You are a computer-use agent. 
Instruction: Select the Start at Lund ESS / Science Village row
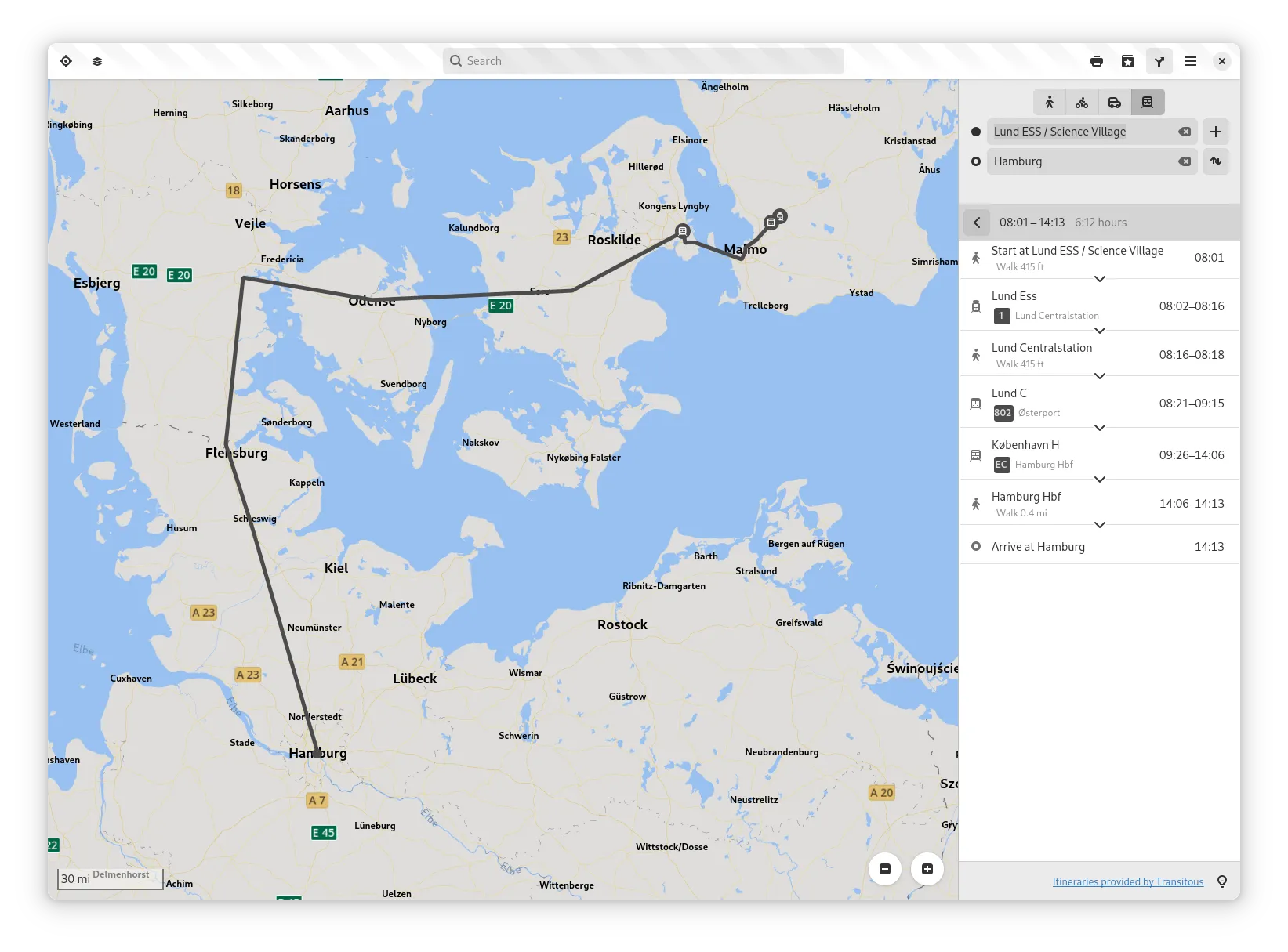coord(1100,259)
